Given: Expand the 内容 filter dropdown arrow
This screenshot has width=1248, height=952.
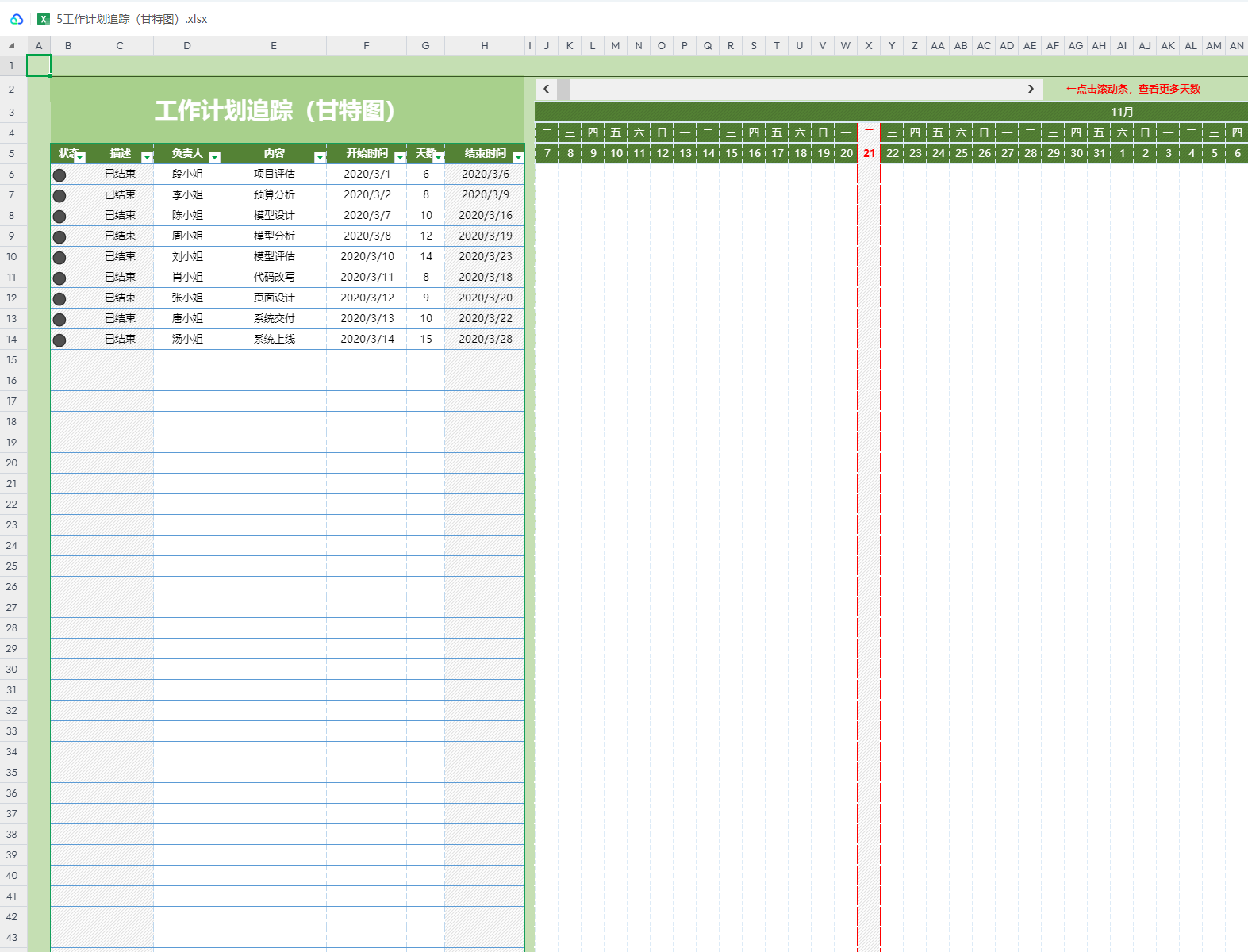Looking at the screenshot, I should [x=320, y=157].
